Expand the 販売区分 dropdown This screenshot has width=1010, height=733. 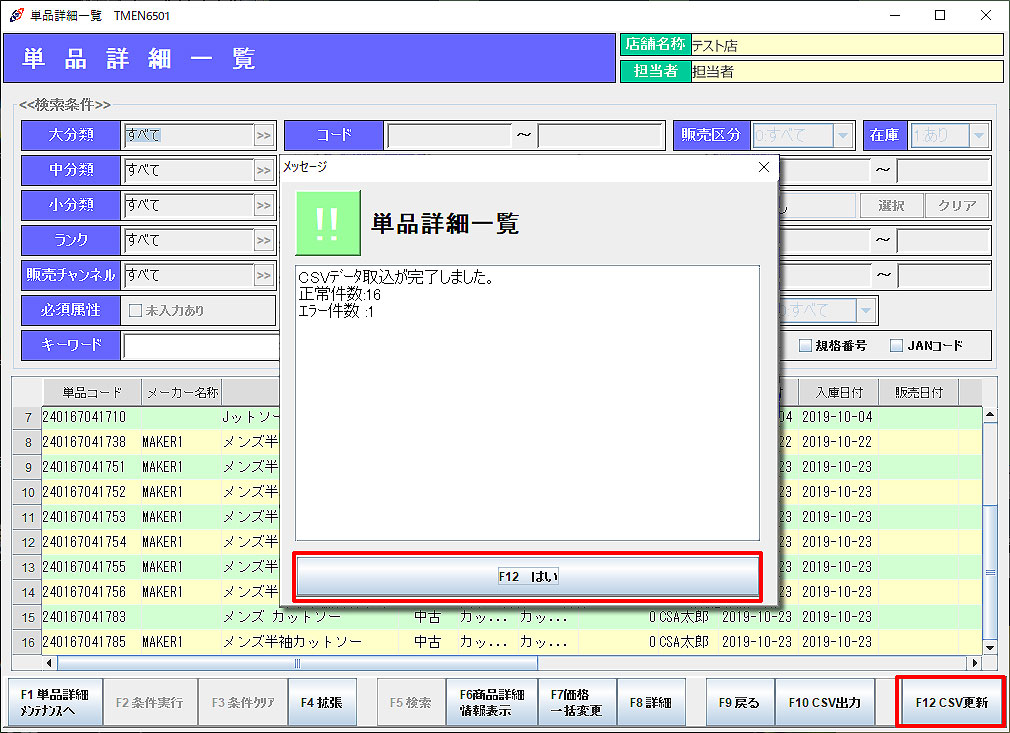coord(843,136)
